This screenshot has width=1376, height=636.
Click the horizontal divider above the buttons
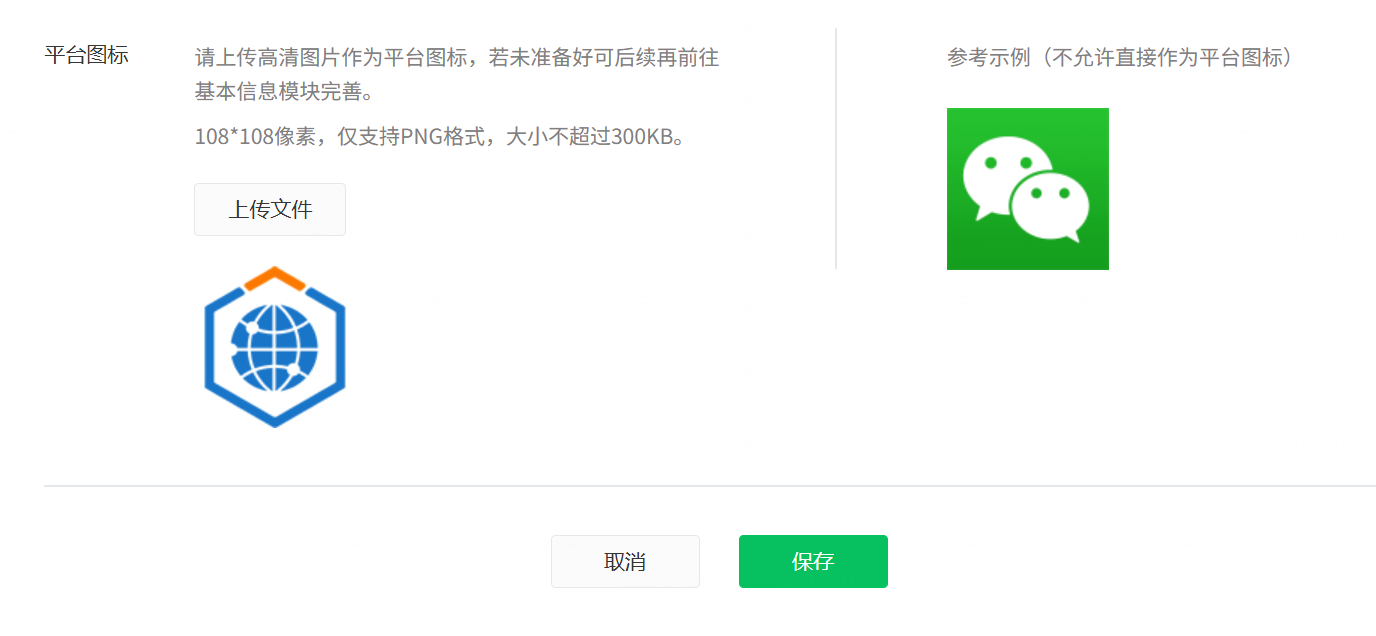click(710, 486)
